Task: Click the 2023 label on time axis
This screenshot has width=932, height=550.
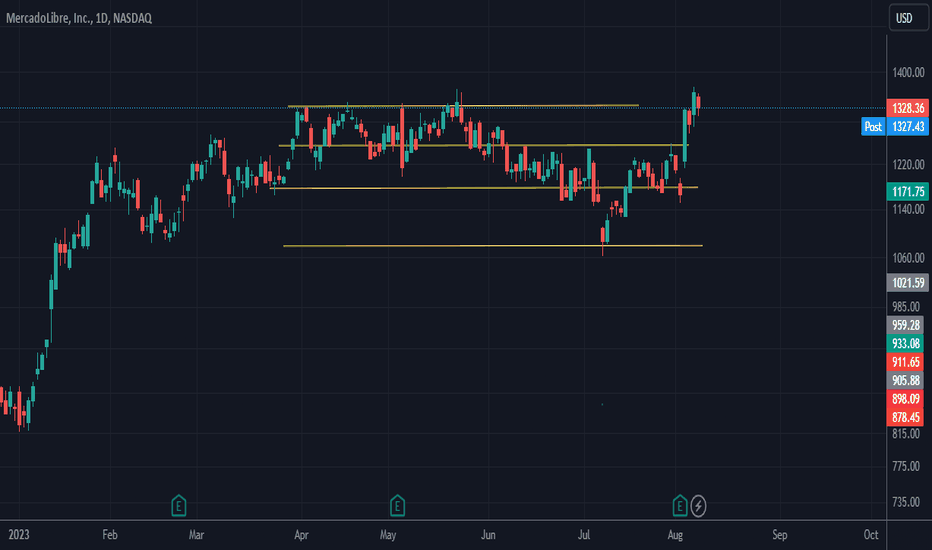Action: click(19, 535)
